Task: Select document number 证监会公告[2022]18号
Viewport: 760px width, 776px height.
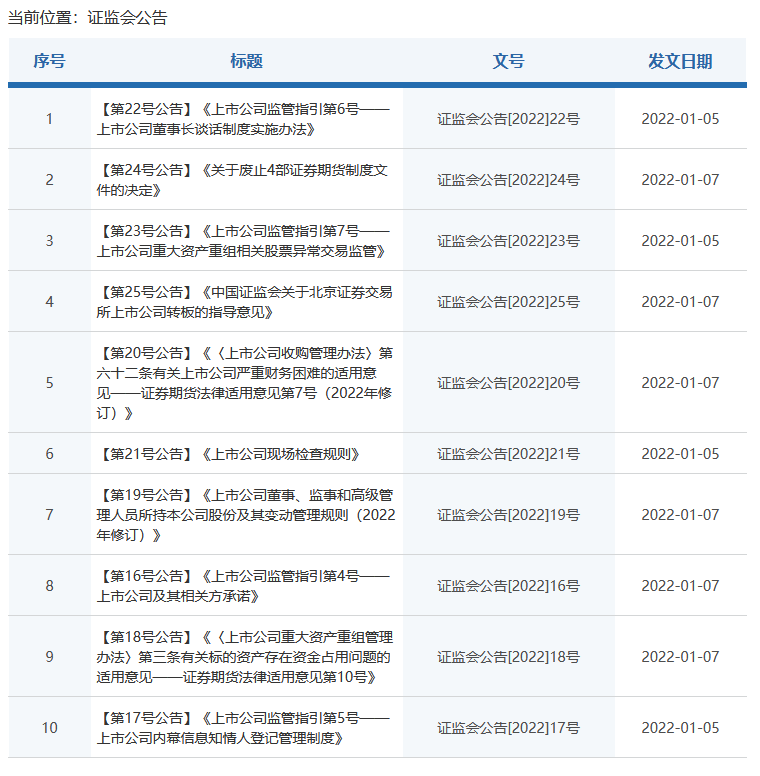Action: click(x=509, y=657)
